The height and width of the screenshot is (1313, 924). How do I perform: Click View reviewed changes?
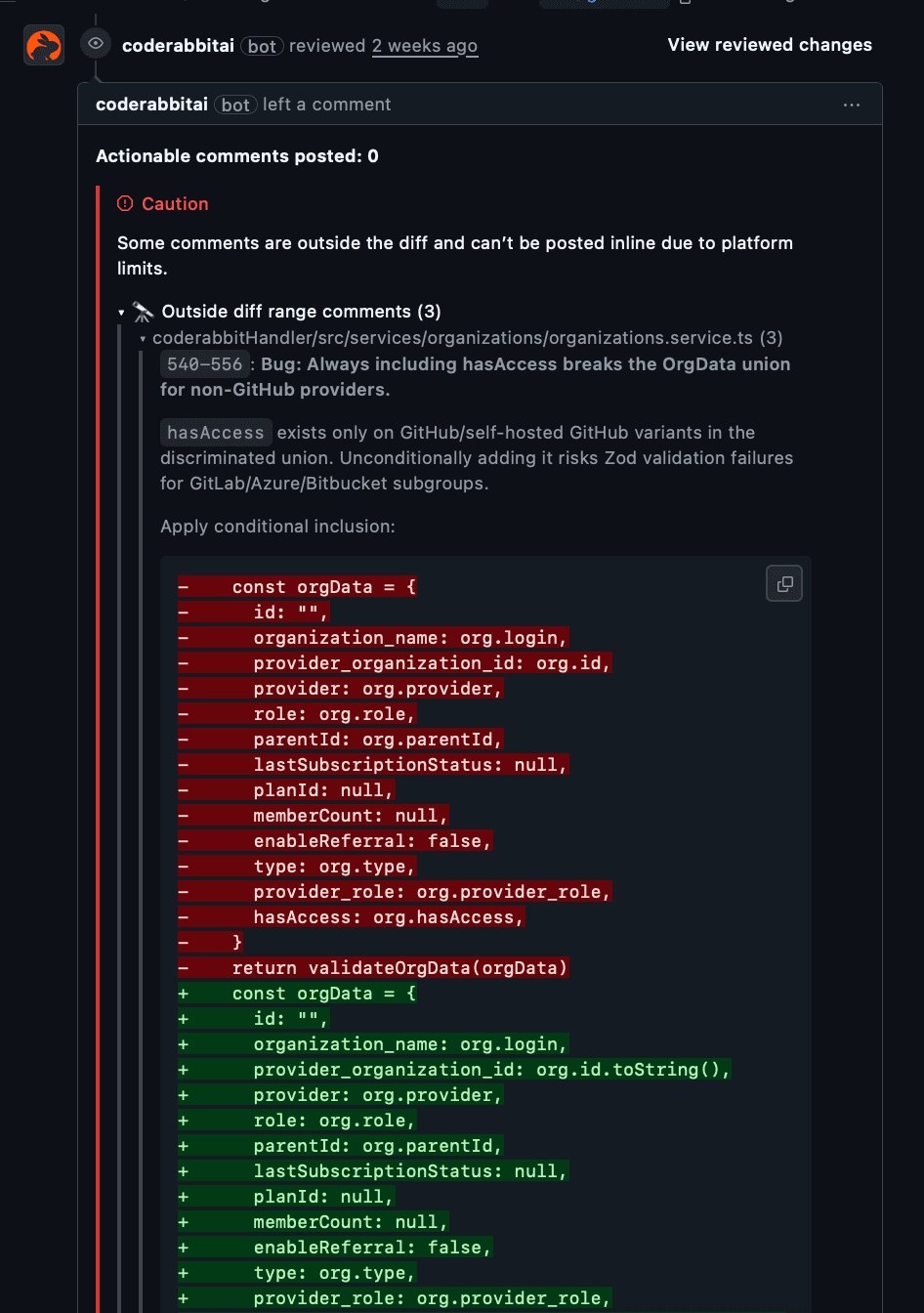tap(770, 45)
